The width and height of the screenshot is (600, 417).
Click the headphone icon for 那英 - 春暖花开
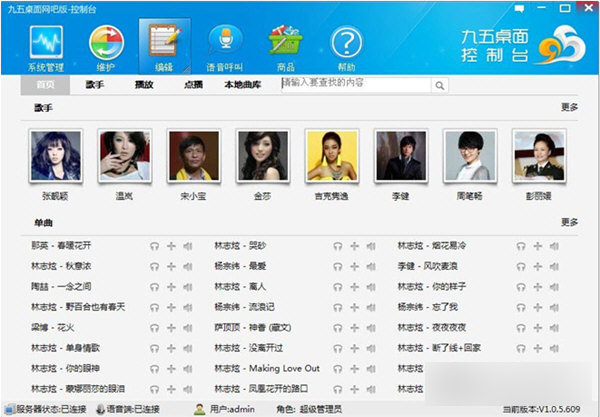tap(154, 245)
